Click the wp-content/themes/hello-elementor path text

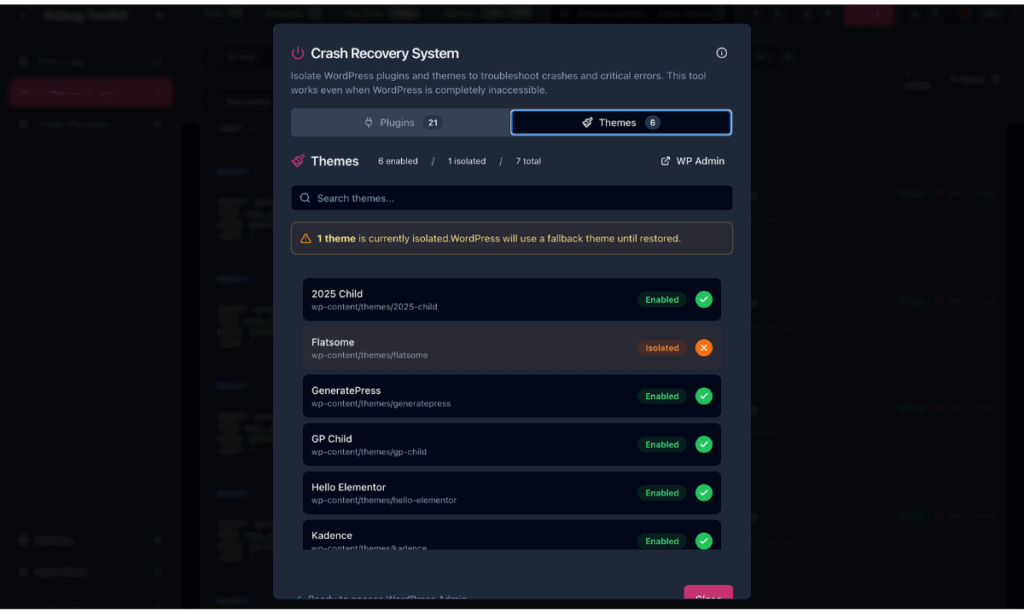click(x=383, y=500)
